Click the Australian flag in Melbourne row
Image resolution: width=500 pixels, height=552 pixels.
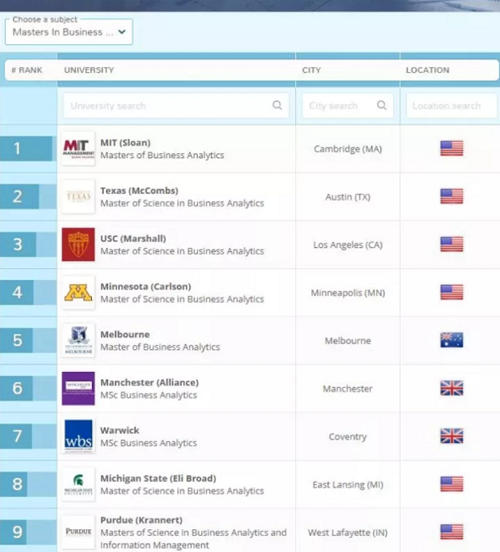[452, 340]
